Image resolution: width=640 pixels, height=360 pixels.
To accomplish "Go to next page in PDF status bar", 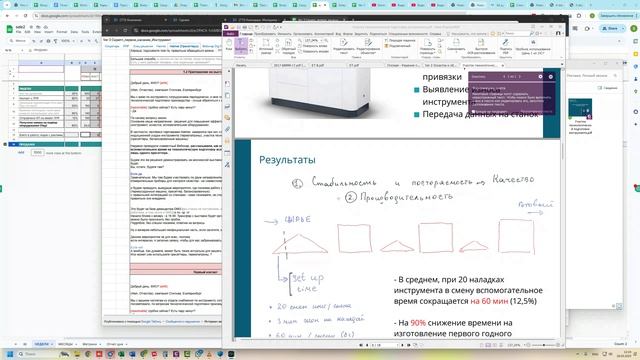I will (x=402, y=345).
